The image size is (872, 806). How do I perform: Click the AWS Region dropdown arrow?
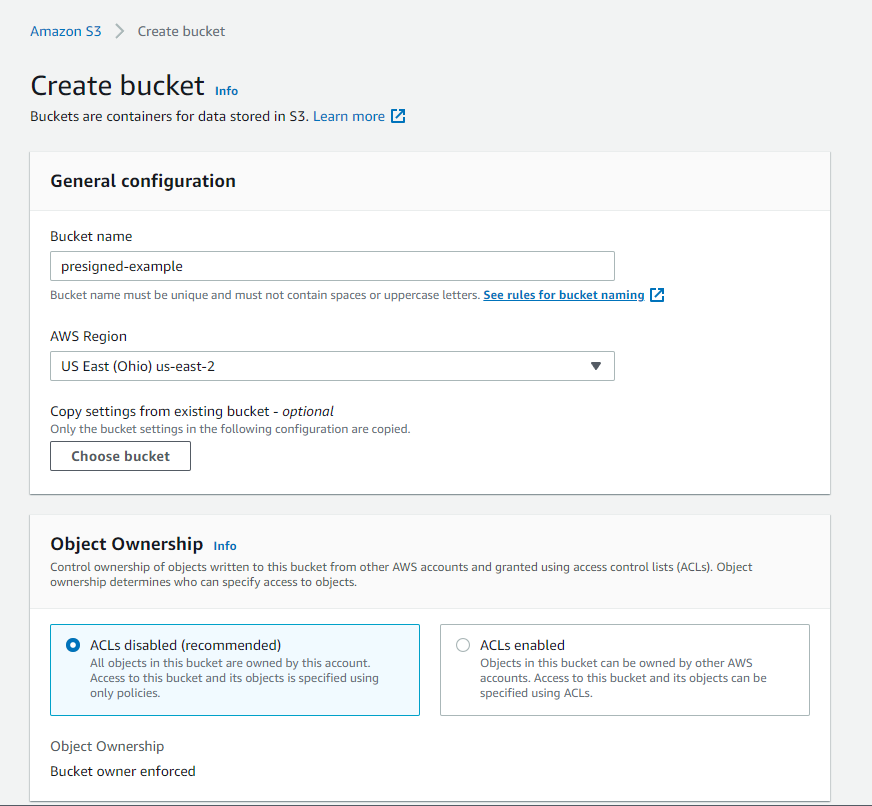tap(596, 366)
